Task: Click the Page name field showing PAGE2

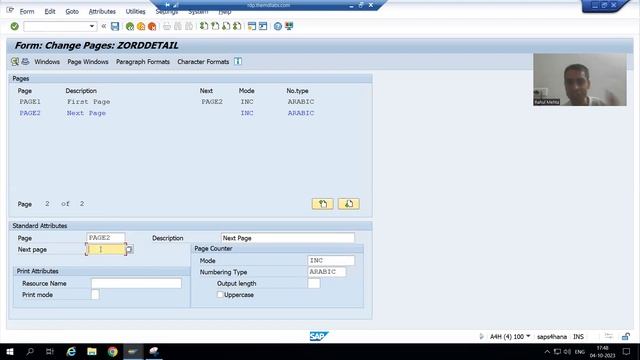Action: tap(106, 238)
